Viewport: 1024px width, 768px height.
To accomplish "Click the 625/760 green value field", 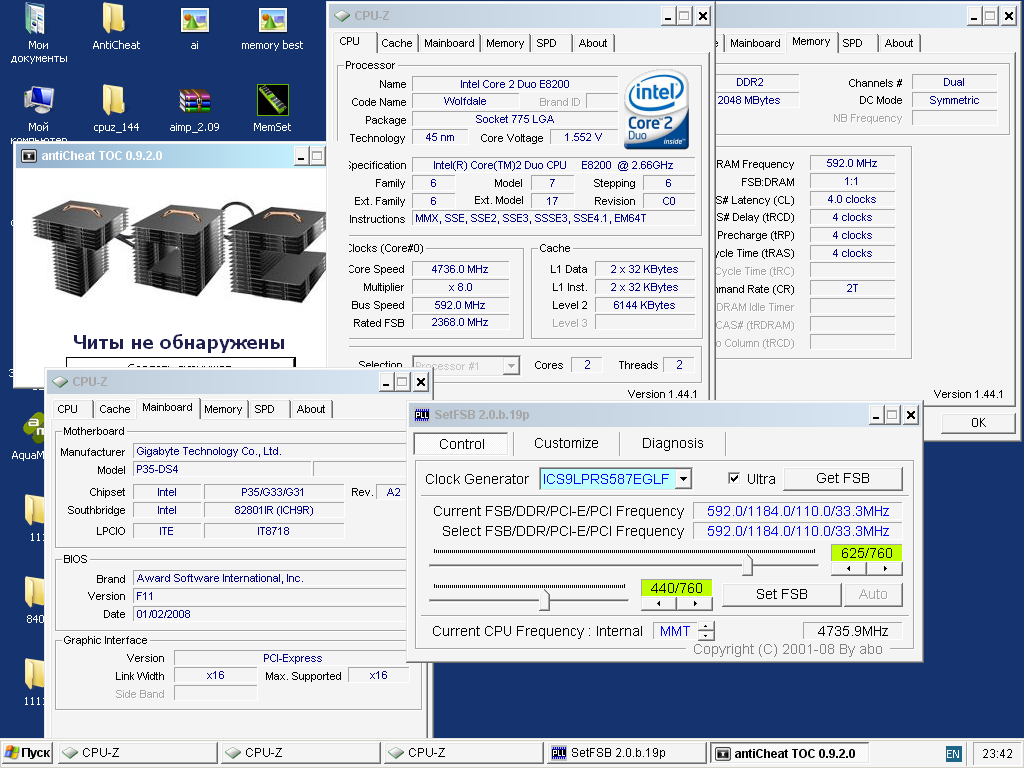I will [x=866, y=553].
